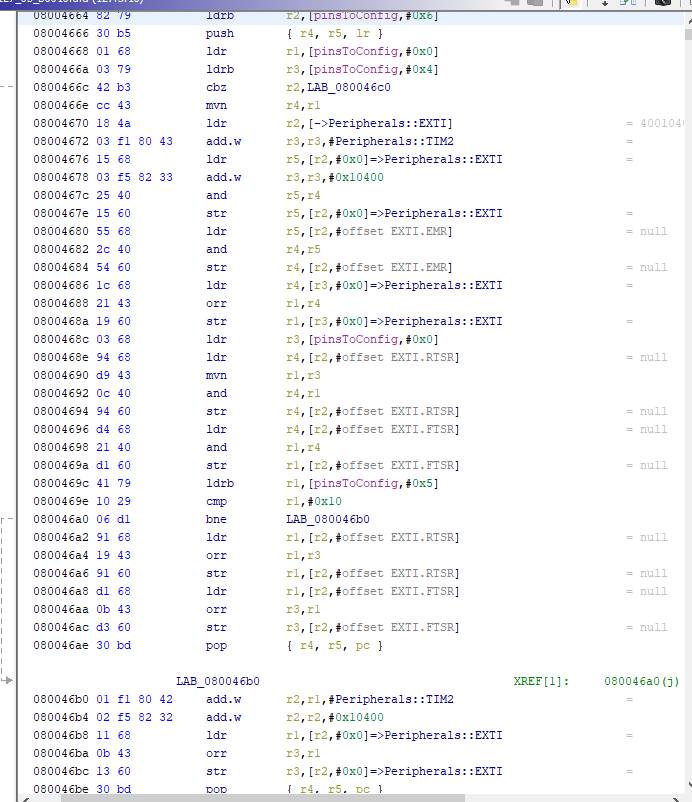Viewport: 692px width, 802px height.
Task: Click the orr mnemonic at 08004688
Action: pyautogui.click(x=216, y=303)
